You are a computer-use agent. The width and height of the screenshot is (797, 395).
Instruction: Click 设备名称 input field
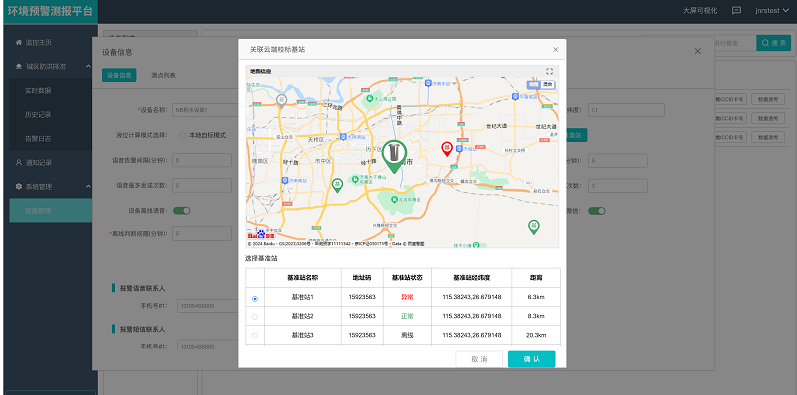205,110
